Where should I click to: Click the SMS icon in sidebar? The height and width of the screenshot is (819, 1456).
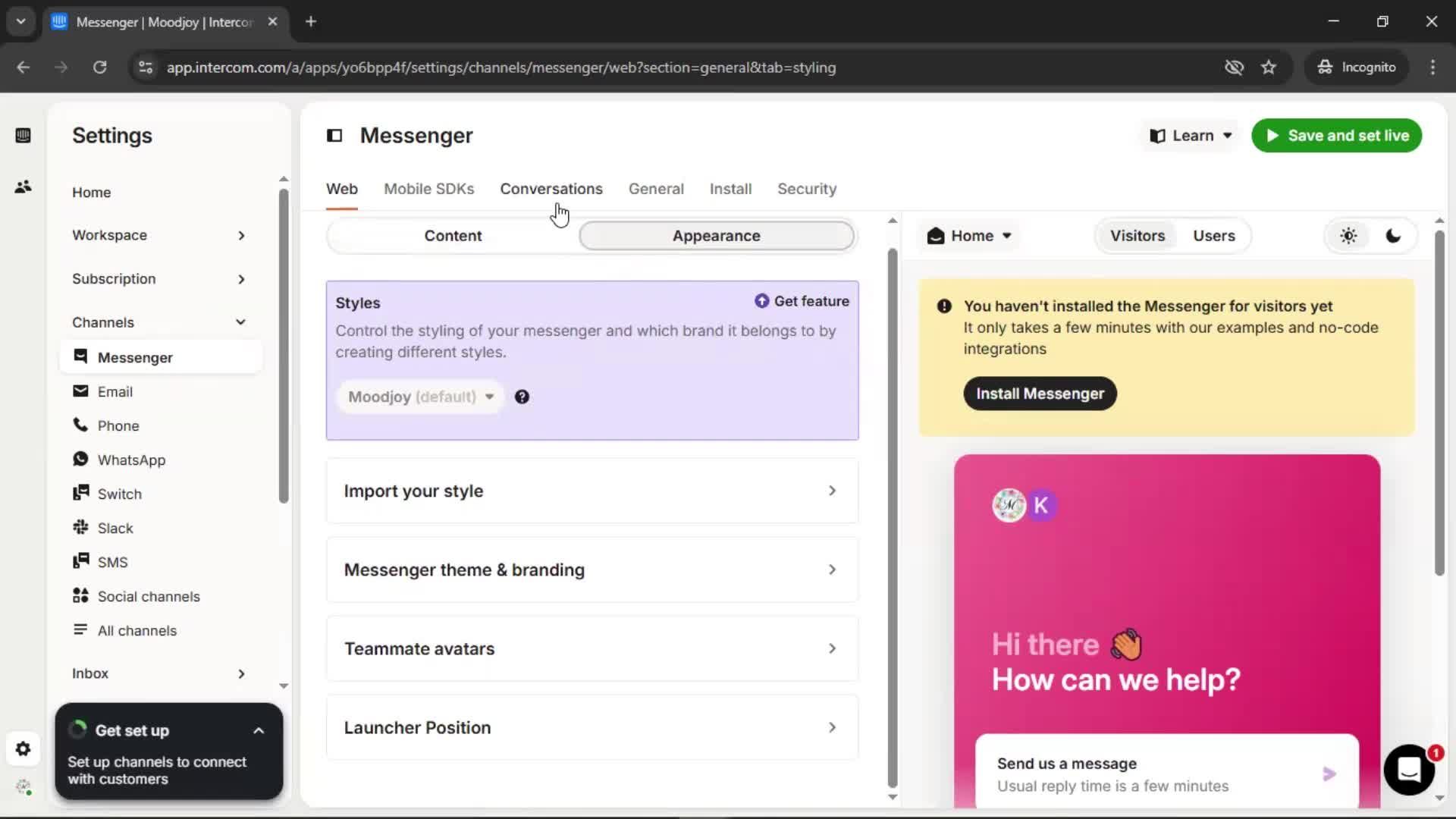(80, 561)
